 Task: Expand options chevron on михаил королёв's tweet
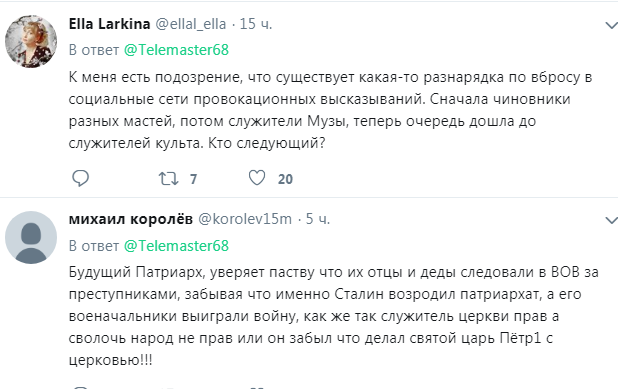click(x=611, y=220)
